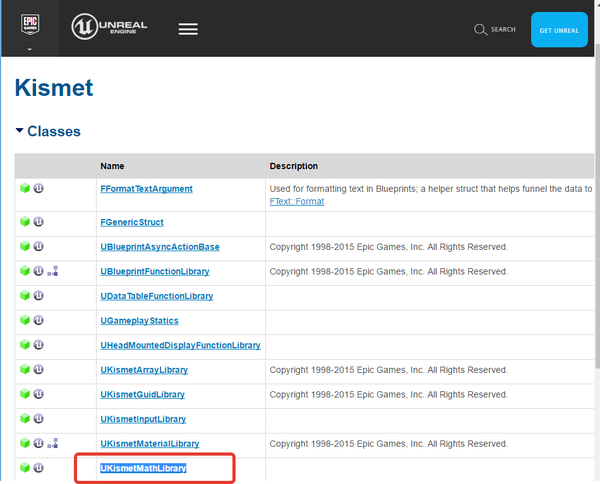Screen dimensions: 600x484
Task: Open the UKismetMathLibrary link
Action: coord(143,468)
